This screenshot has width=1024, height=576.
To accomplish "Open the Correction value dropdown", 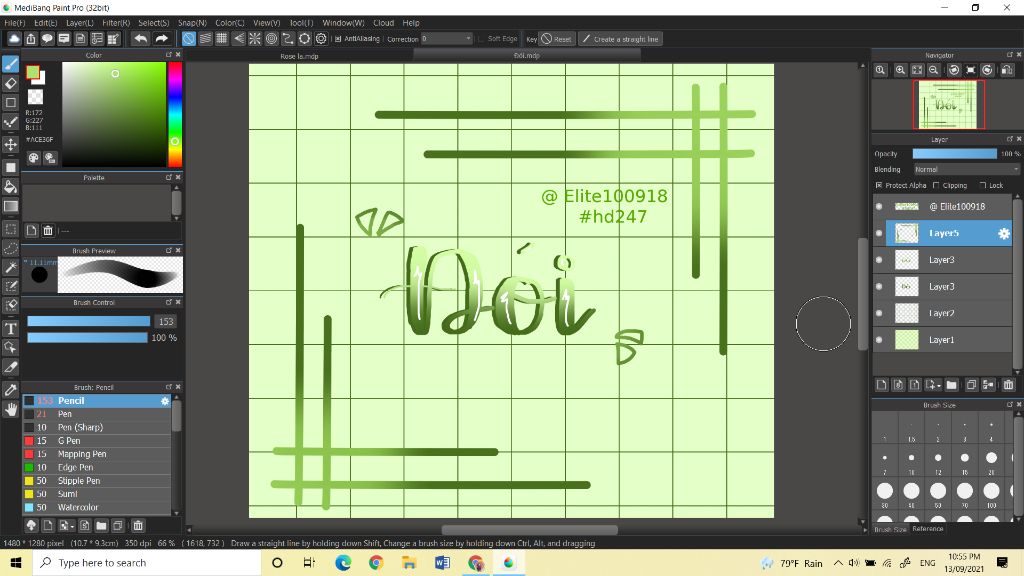I will [x=447, y=39].
